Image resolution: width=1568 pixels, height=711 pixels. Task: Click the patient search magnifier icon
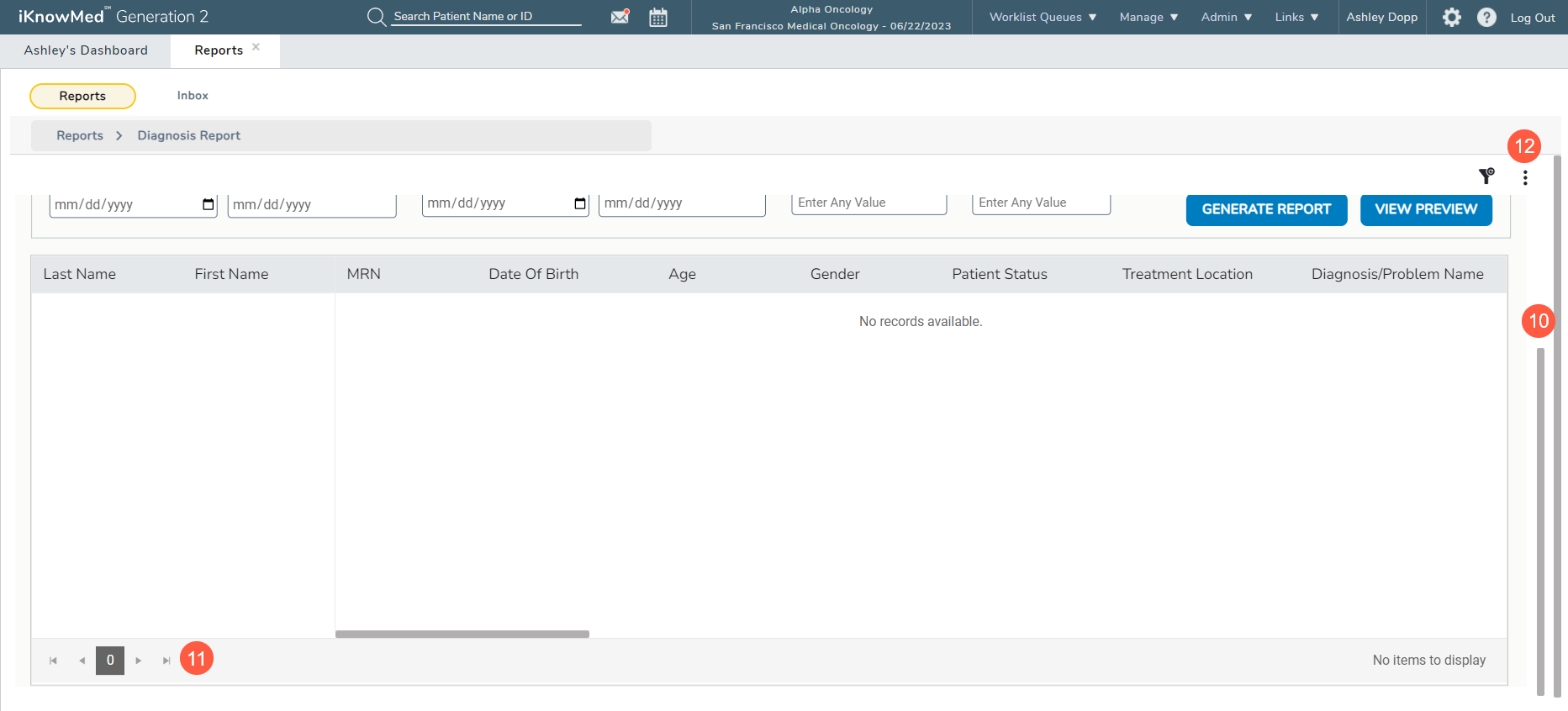coord(376,17)
